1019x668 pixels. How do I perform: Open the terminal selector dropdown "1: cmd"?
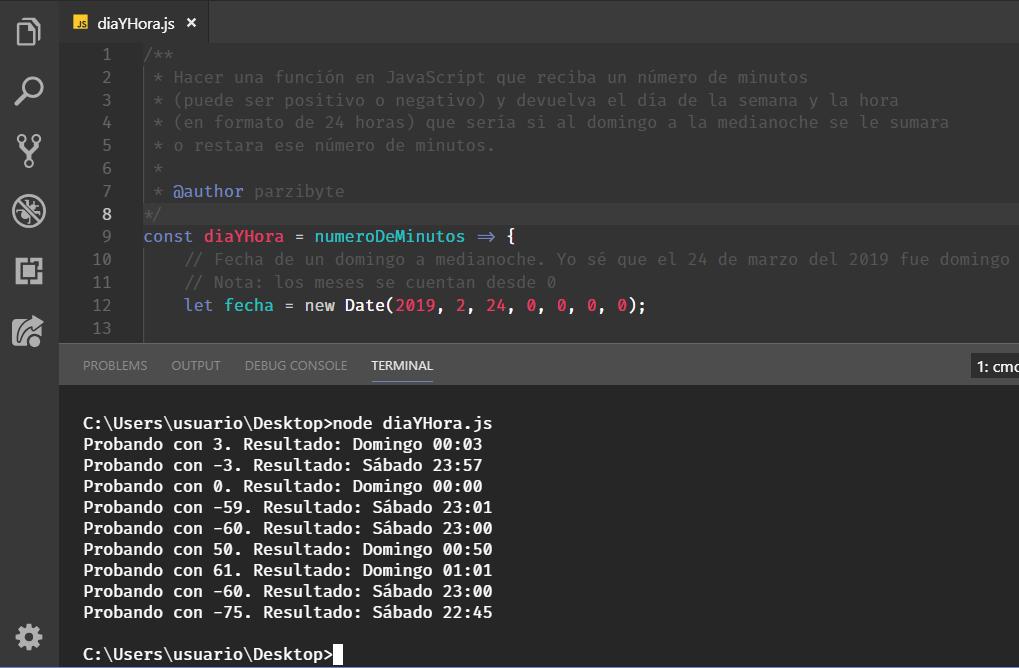(x=995, y=367)
